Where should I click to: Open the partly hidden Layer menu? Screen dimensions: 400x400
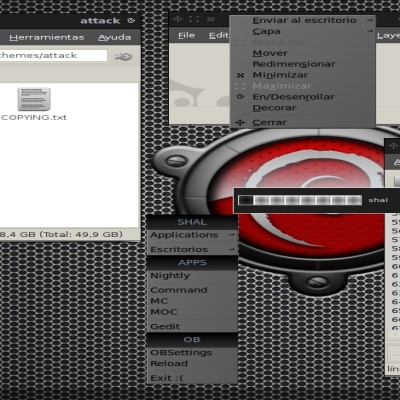coord(388,35)
